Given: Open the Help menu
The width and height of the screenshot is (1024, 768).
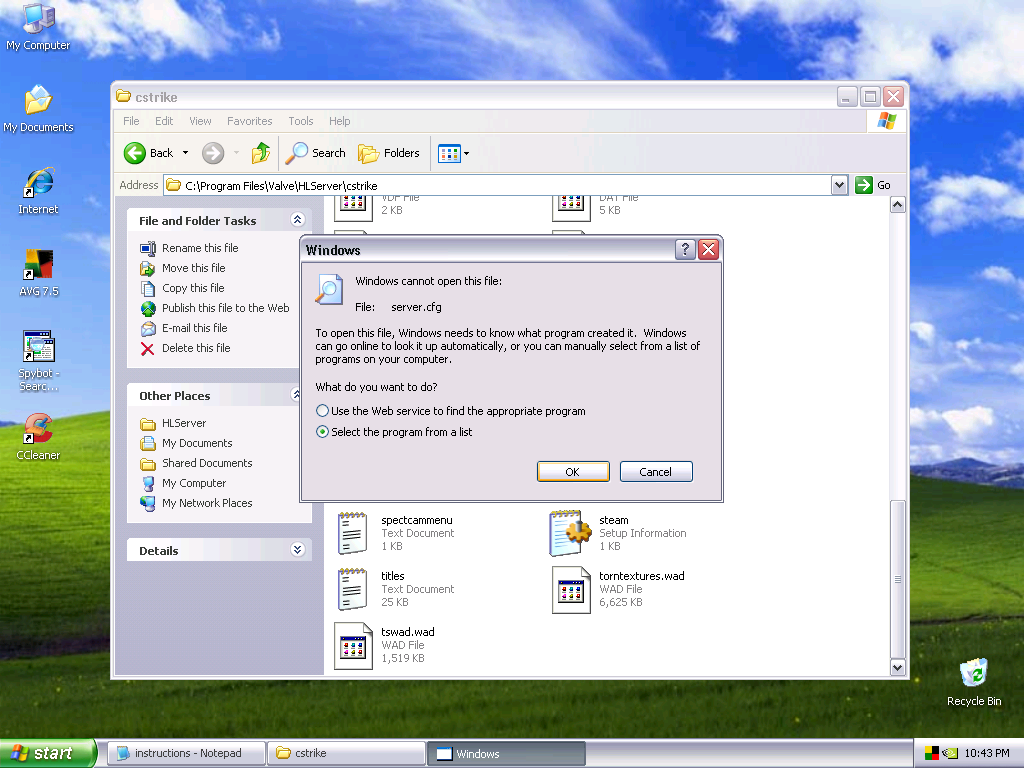Looking at the screenshot, I should pyautogui.click(x=339, y=121).
